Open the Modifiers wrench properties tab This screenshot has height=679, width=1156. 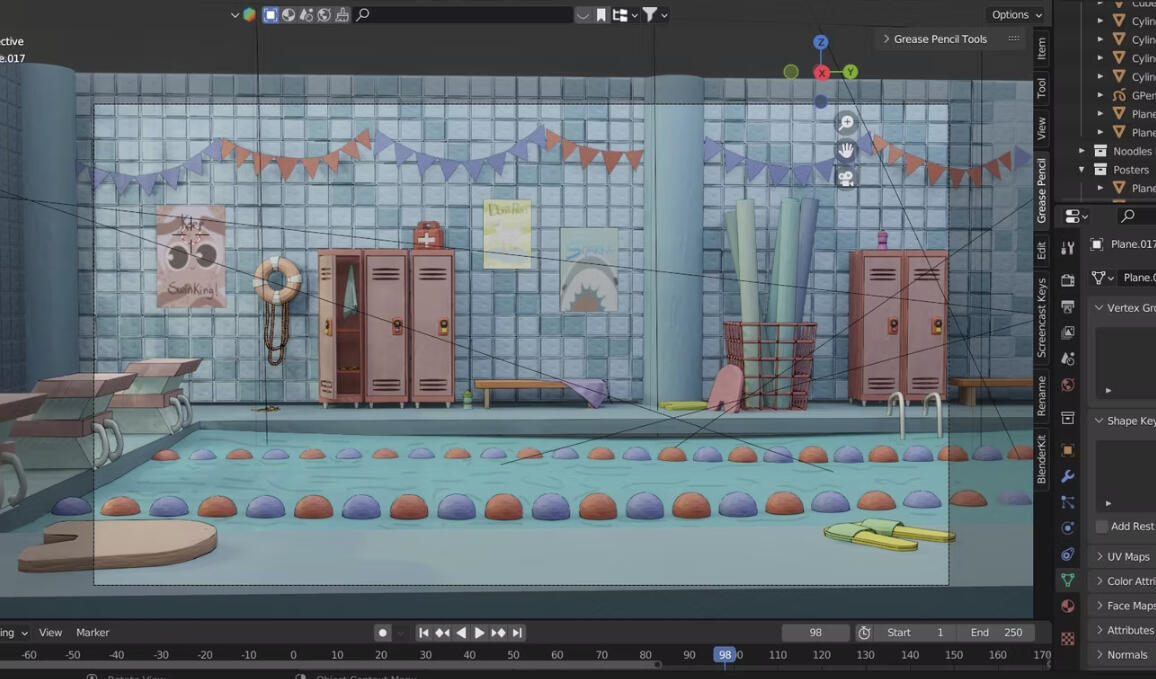coord(1068,476)
